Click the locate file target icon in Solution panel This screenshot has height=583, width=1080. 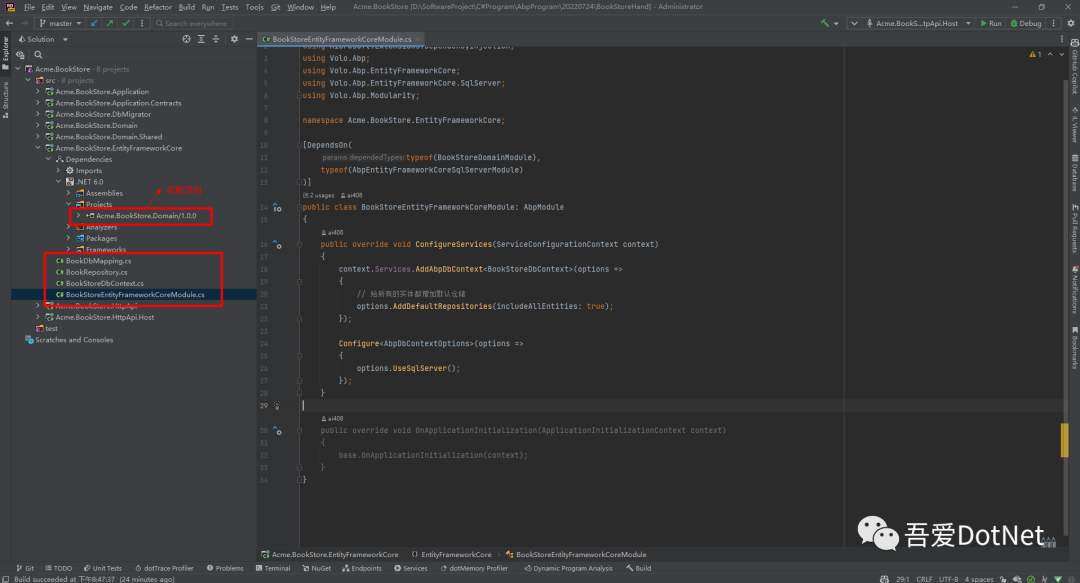(x=186, y=39)
